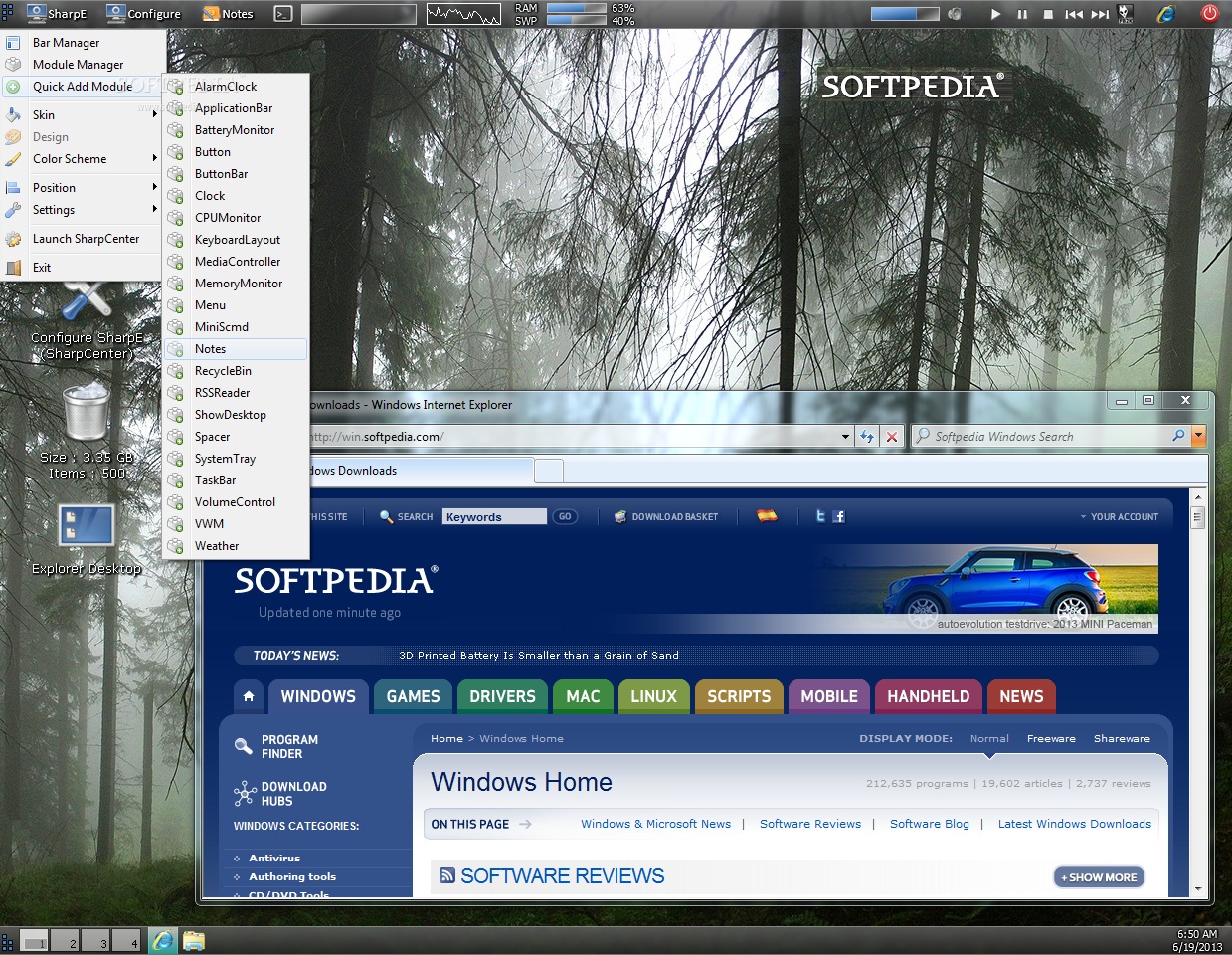Click the SystemTray module icon

pyautogui.click(x=176, y=459)
